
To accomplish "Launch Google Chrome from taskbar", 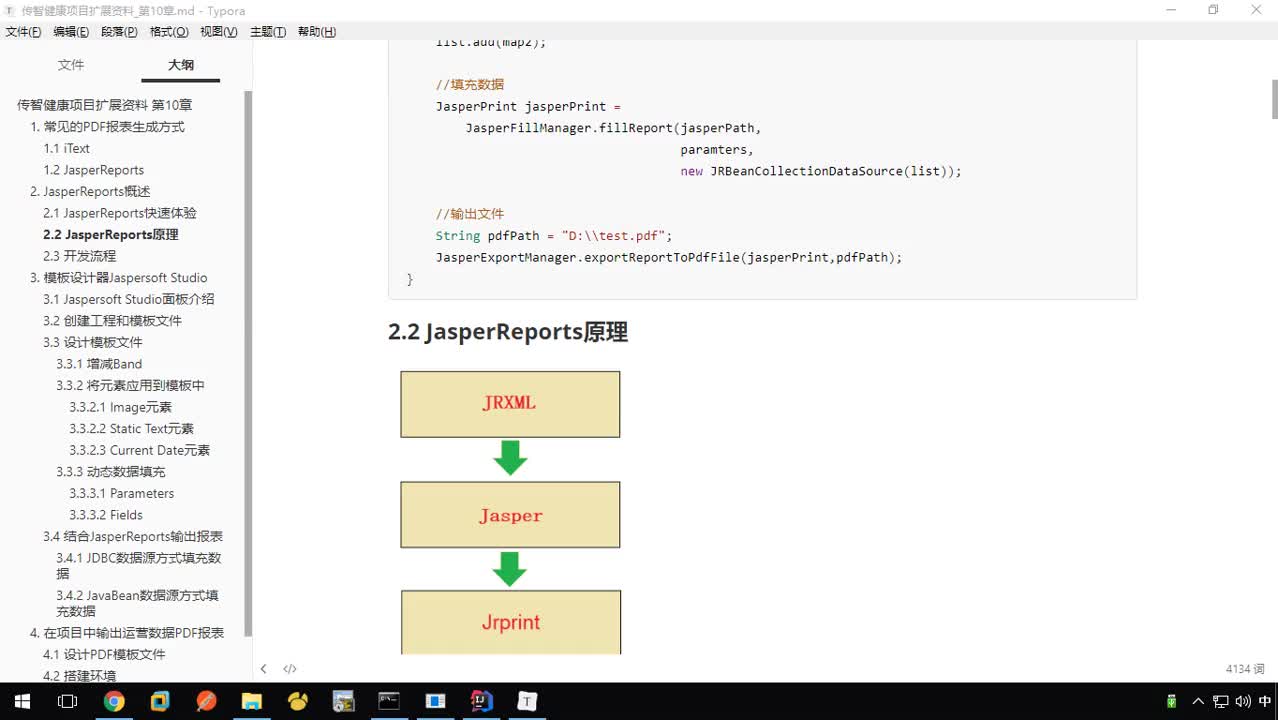I will tap(114, 701).
